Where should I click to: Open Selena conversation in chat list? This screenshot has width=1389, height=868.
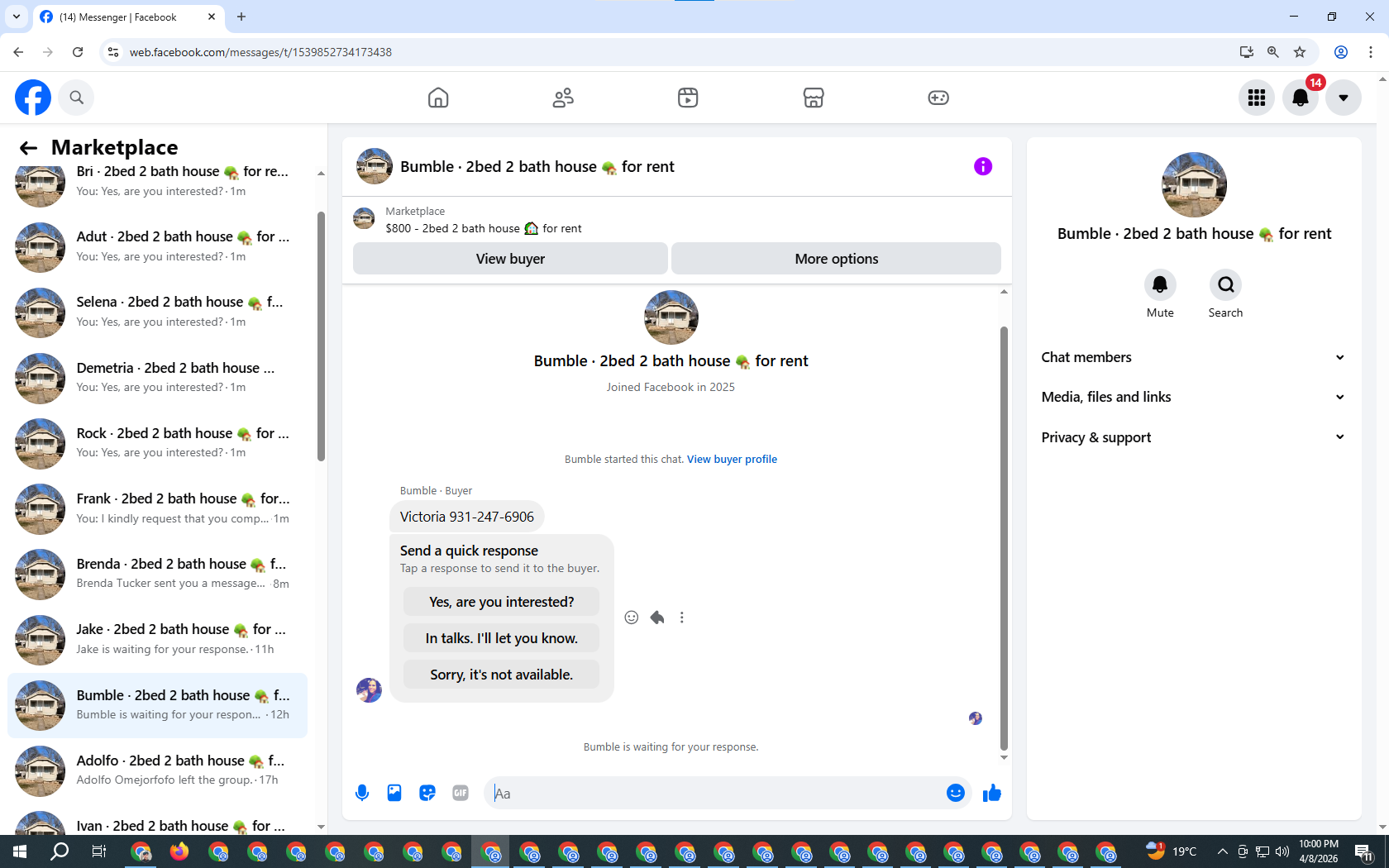pyautogui.click(x=157, y=312)
